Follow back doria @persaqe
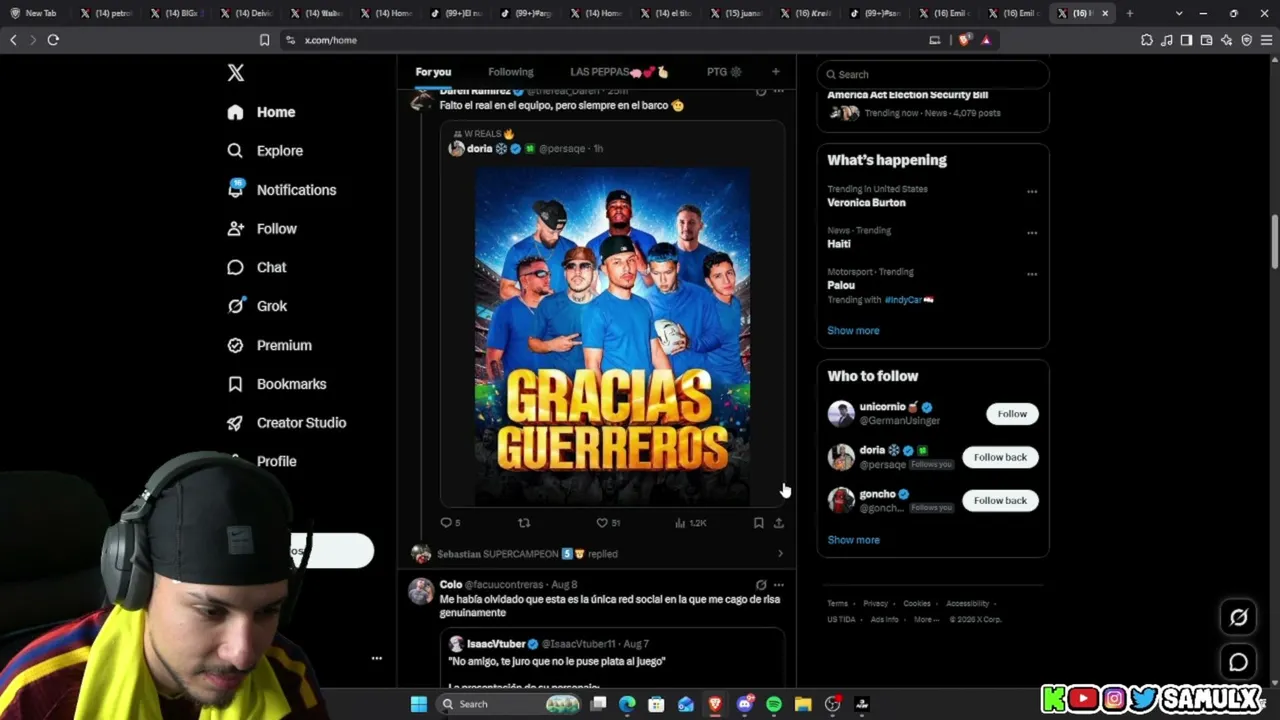 pyautogui.click(x=1000, y=457)
